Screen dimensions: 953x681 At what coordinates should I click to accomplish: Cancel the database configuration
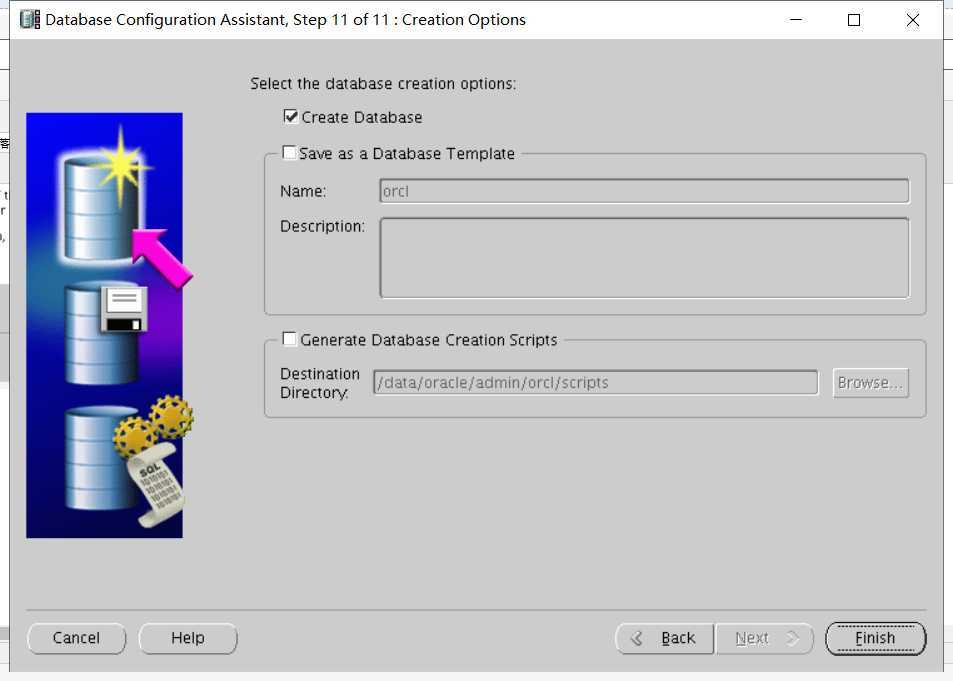point(76,638)
